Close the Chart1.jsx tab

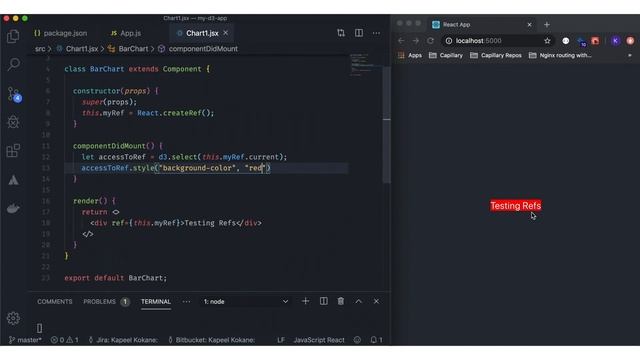pyautogui.click(x=226, y=33)
